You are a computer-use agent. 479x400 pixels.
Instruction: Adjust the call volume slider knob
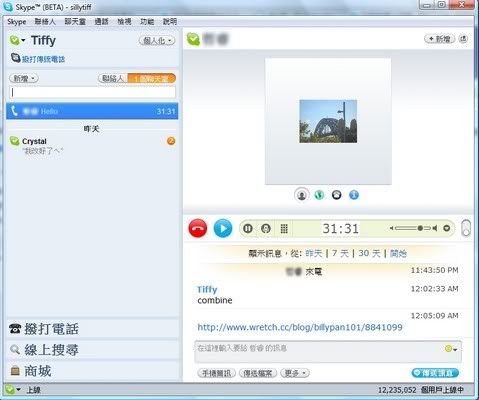(420, 228)
